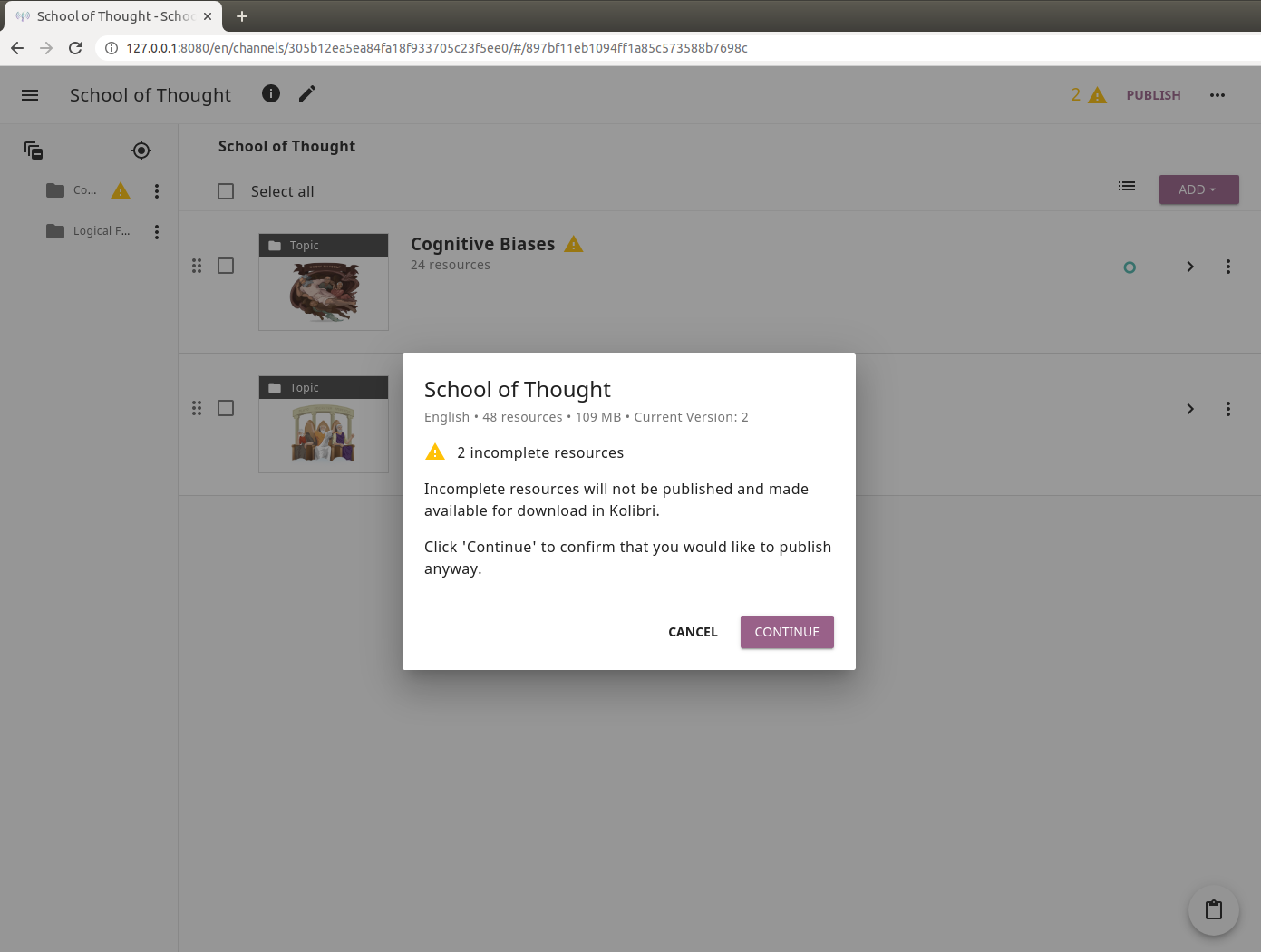Open the Cognitive Biases topic title
The image size is (1261, 952).
[x=482, y=244]
